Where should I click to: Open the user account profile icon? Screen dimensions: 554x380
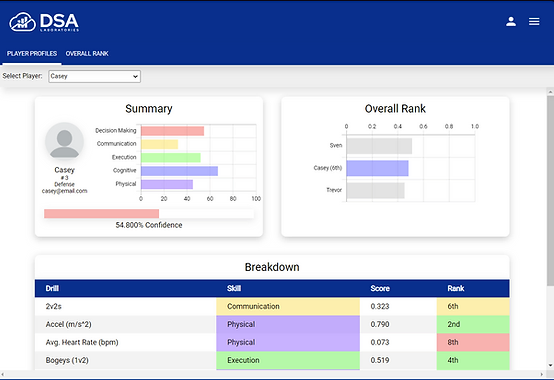pyautogui.click(x=511, y=22)
